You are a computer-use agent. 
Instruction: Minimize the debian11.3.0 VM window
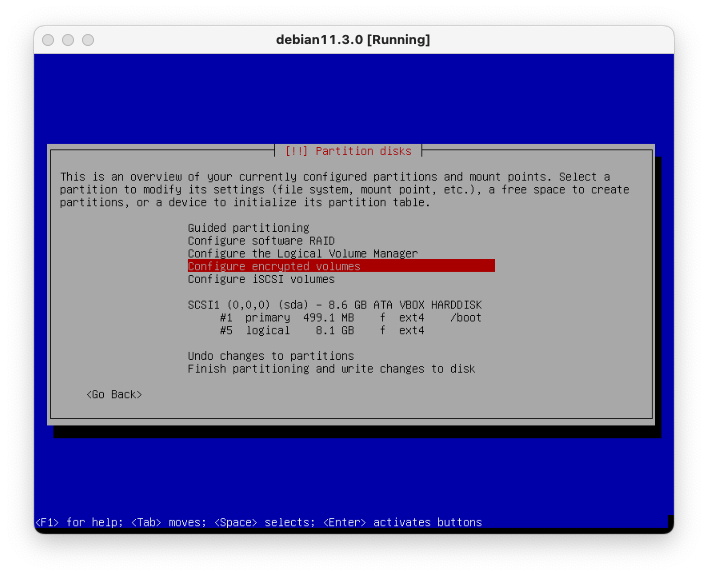tap(68, 40)
